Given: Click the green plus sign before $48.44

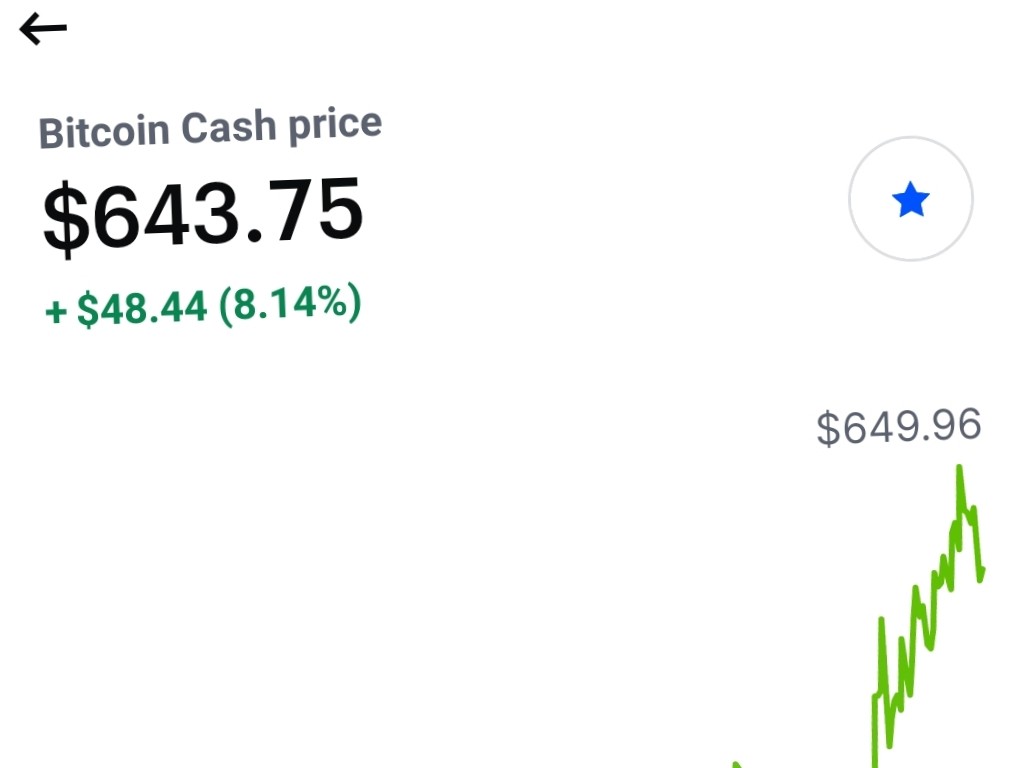Looking at the screenshot, I should point(56,312).
